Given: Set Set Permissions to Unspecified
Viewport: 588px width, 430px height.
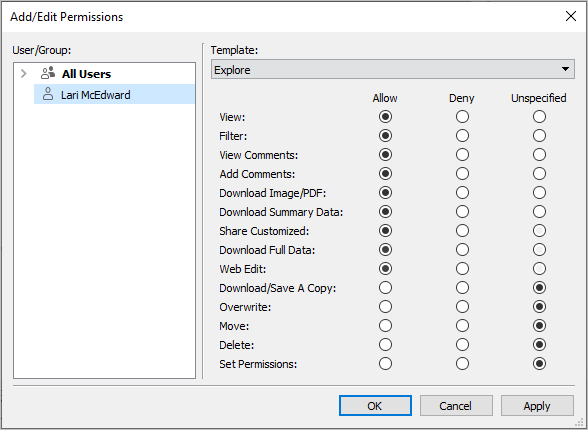Looking at the screenshot, I should tap(539, 363).
